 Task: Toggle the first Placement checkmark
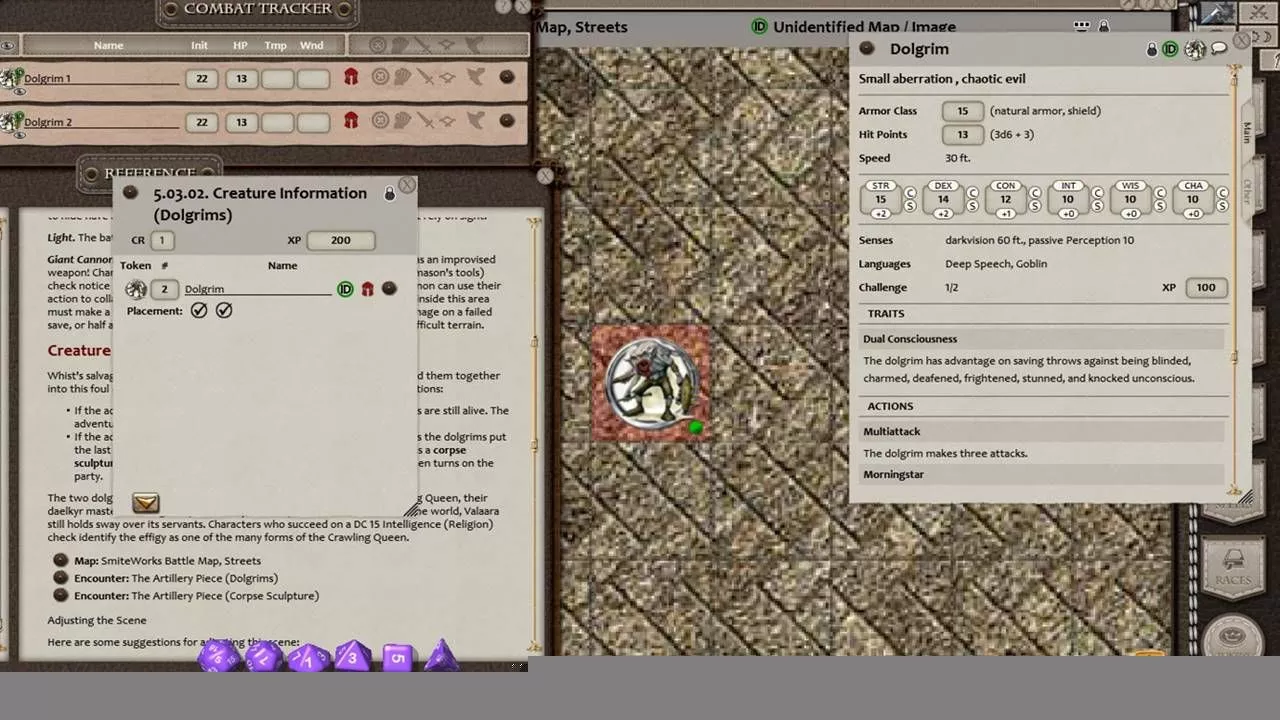(x=199, y=311)
